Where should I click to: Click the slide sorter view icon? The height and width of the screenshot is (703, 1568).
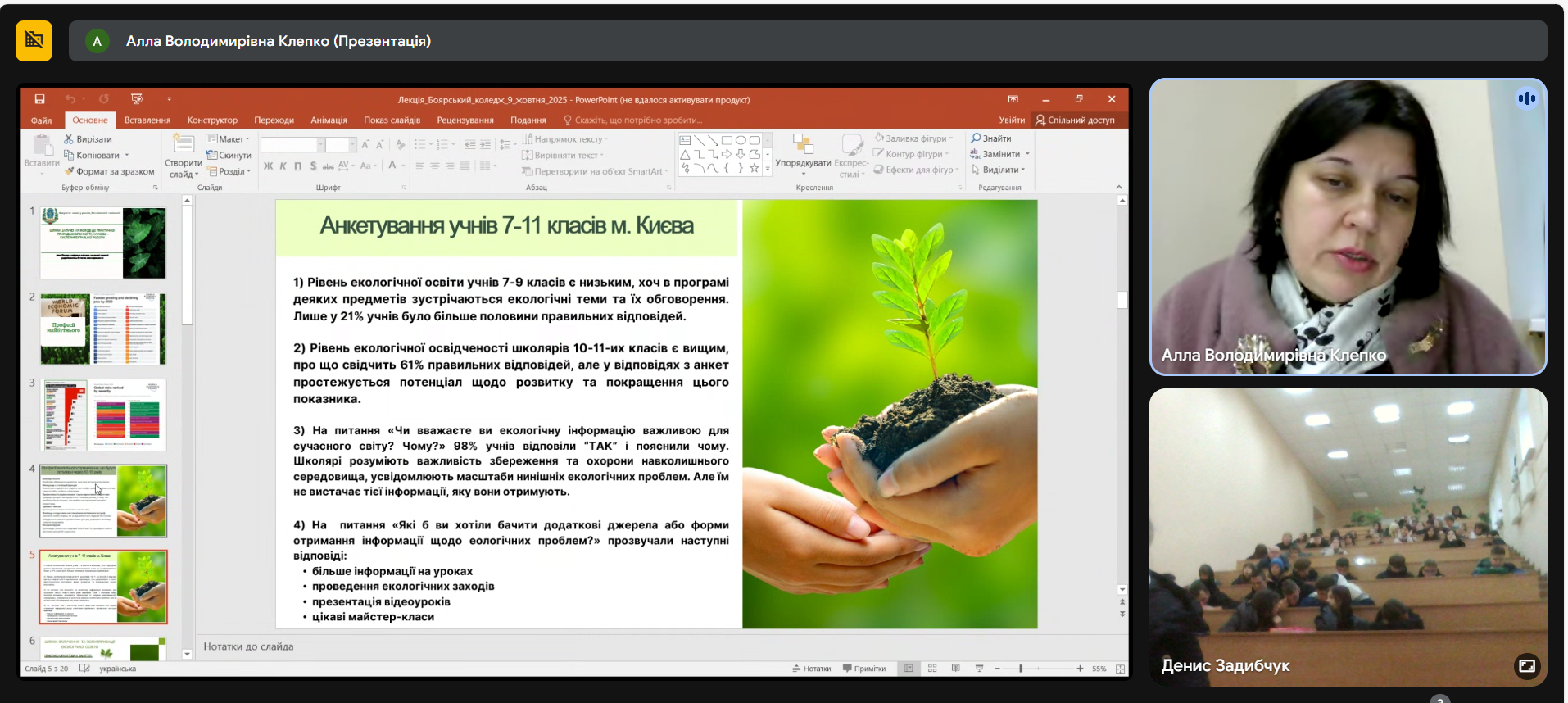932,669
